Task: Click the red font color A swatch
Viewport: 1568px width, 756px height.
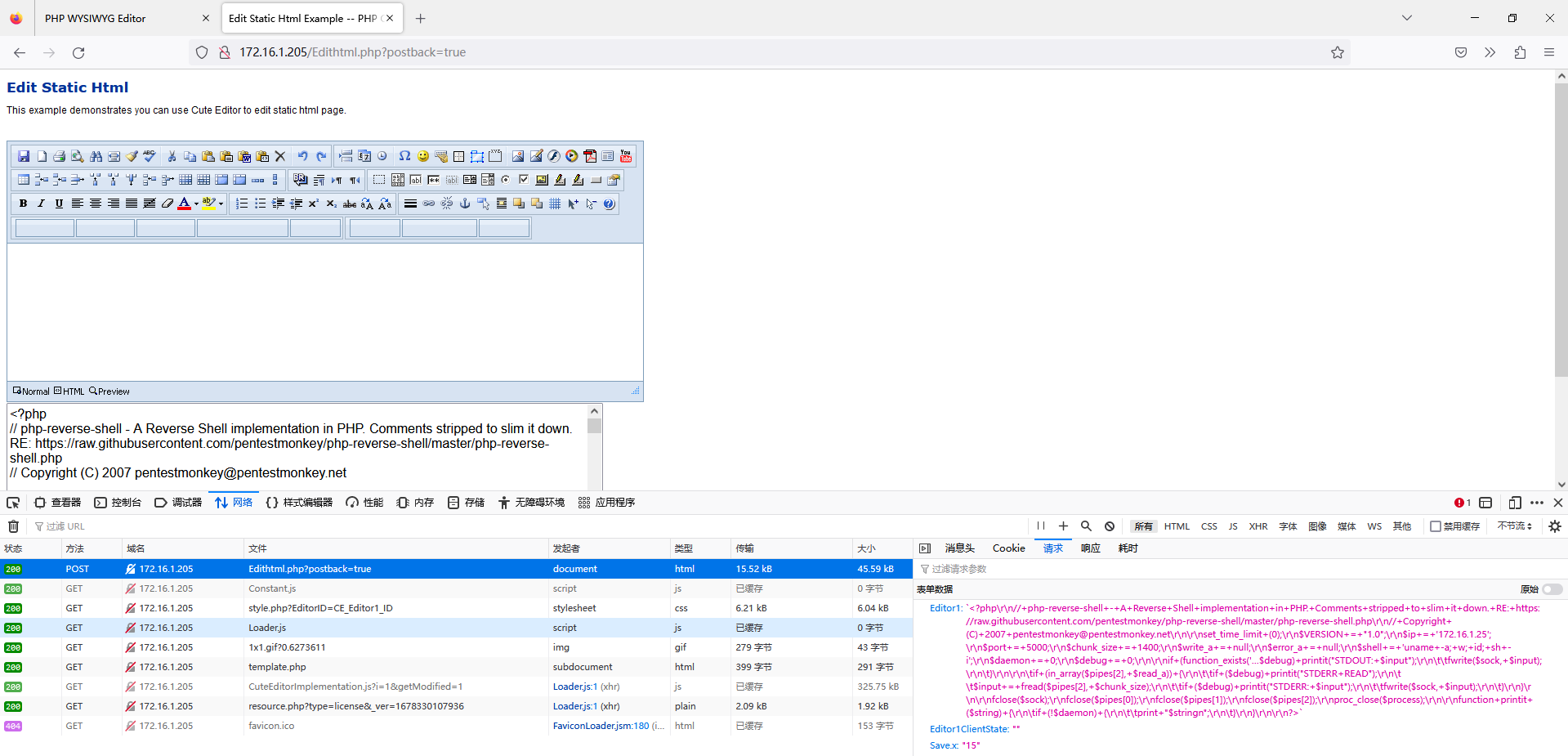Action: (x=185, y=204)
